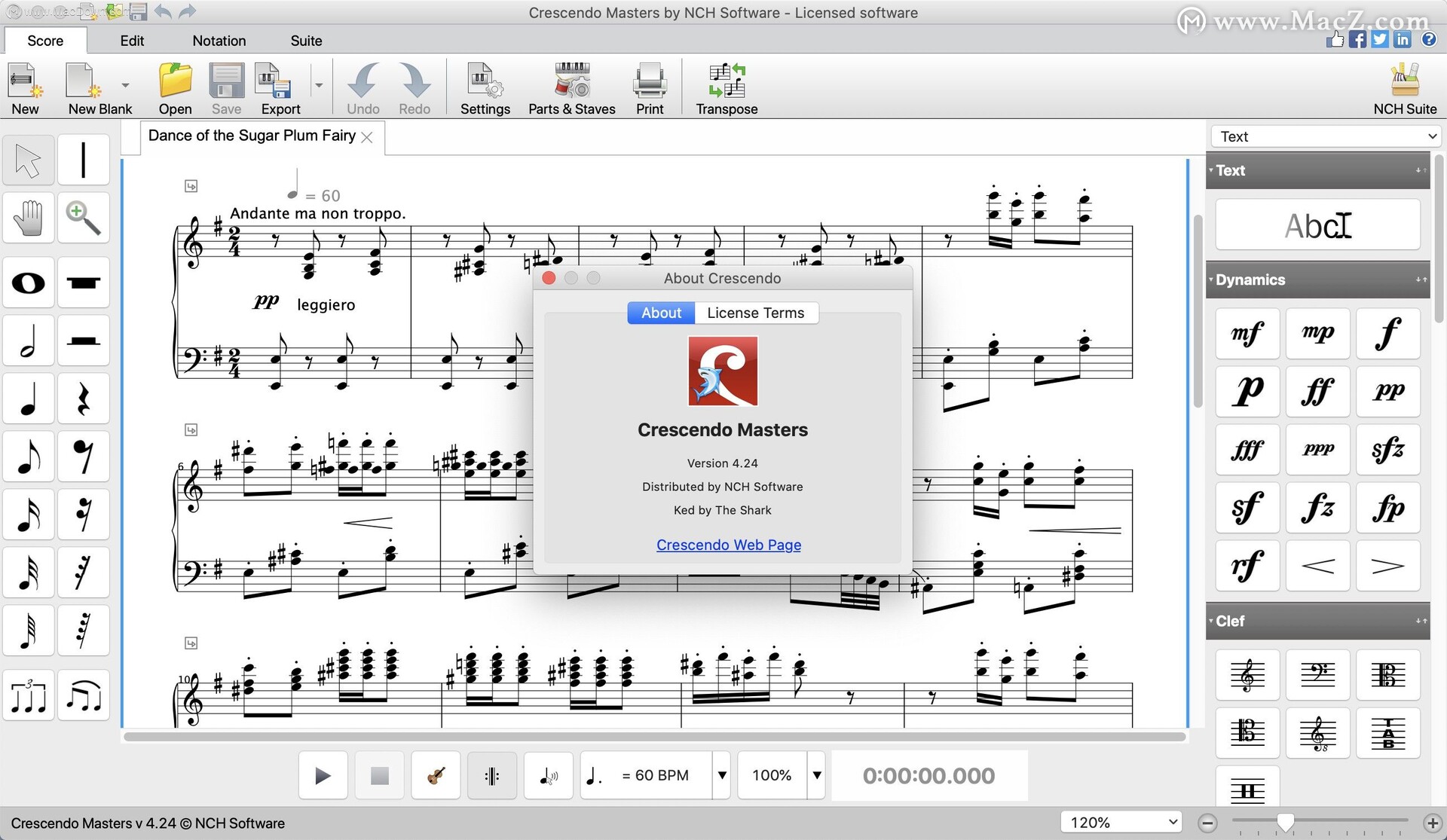Image resolution: width=1447 pixels, height=840 pixels.
Task: Select the triplet tuplet tool
Action: (x=28, y=695)
